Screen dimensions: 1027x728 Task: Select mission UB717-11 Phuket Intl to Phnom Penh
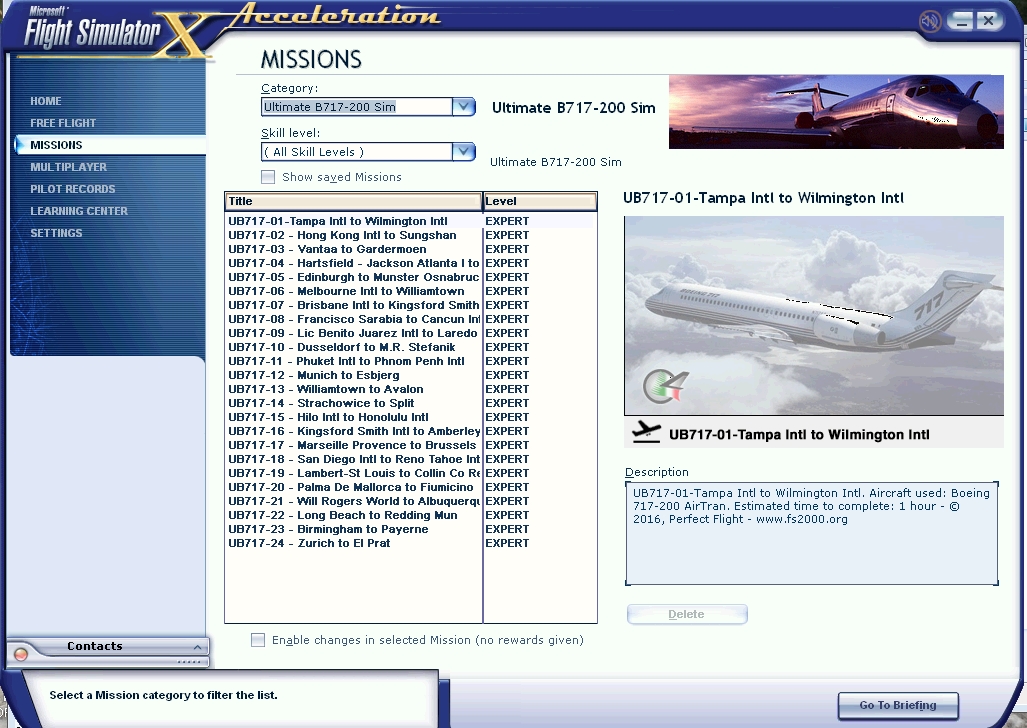point(410,361)
